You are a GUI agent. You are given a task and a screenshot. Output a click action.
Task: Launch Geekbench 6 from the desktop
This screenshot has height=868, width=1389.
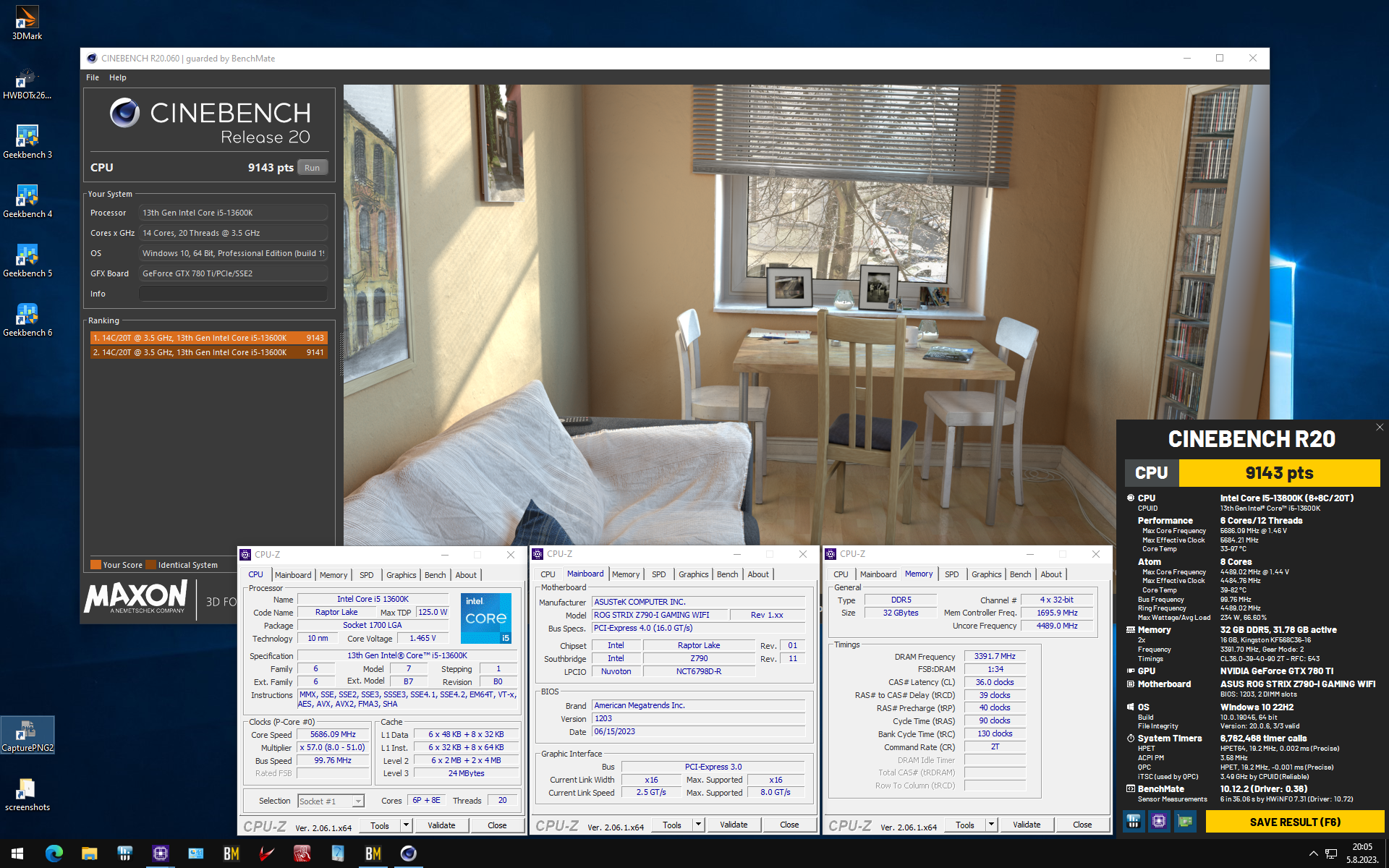pyautogui.click(x=27, y=320)
